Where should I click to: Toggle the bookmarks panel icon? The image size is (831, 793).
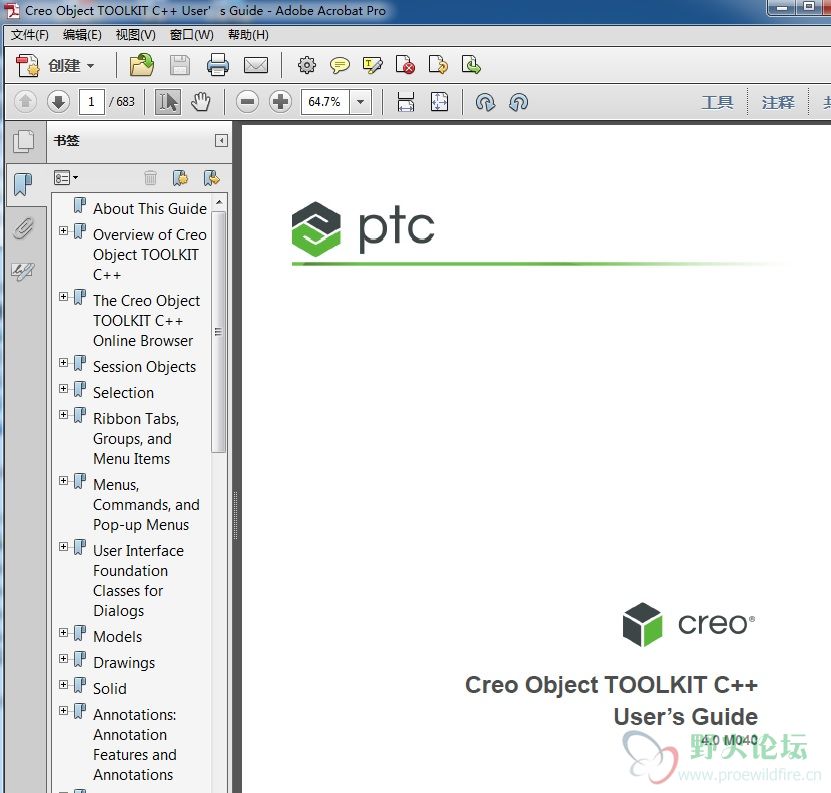click(23, 184)
